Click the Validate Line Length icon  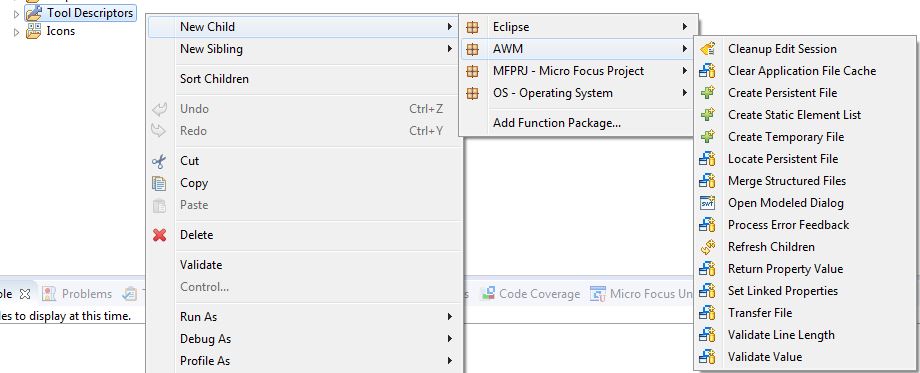coord(708,335)
